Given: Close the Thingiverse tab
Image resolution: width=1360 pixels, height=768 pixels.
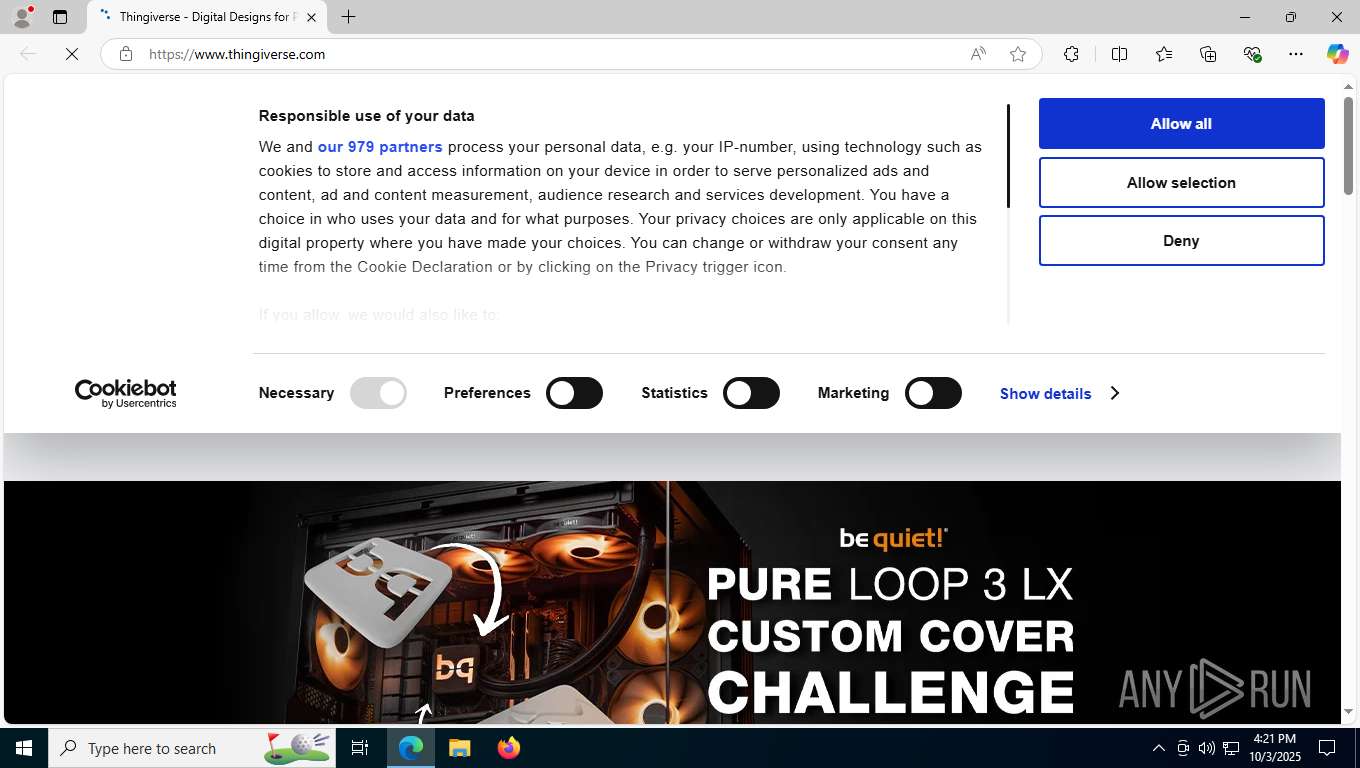Looking at the screenshot, I should pos(311,17).
